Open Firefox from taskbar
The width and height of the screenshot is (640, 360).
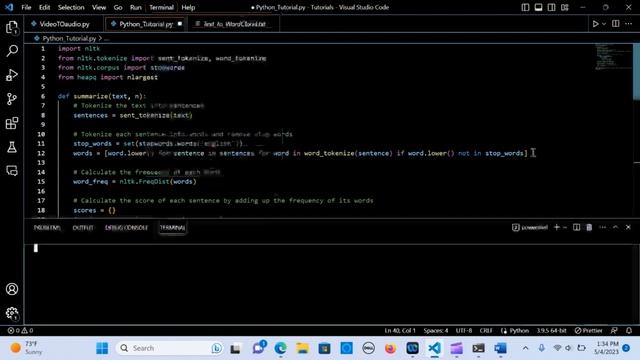click(x=391, y=348)
